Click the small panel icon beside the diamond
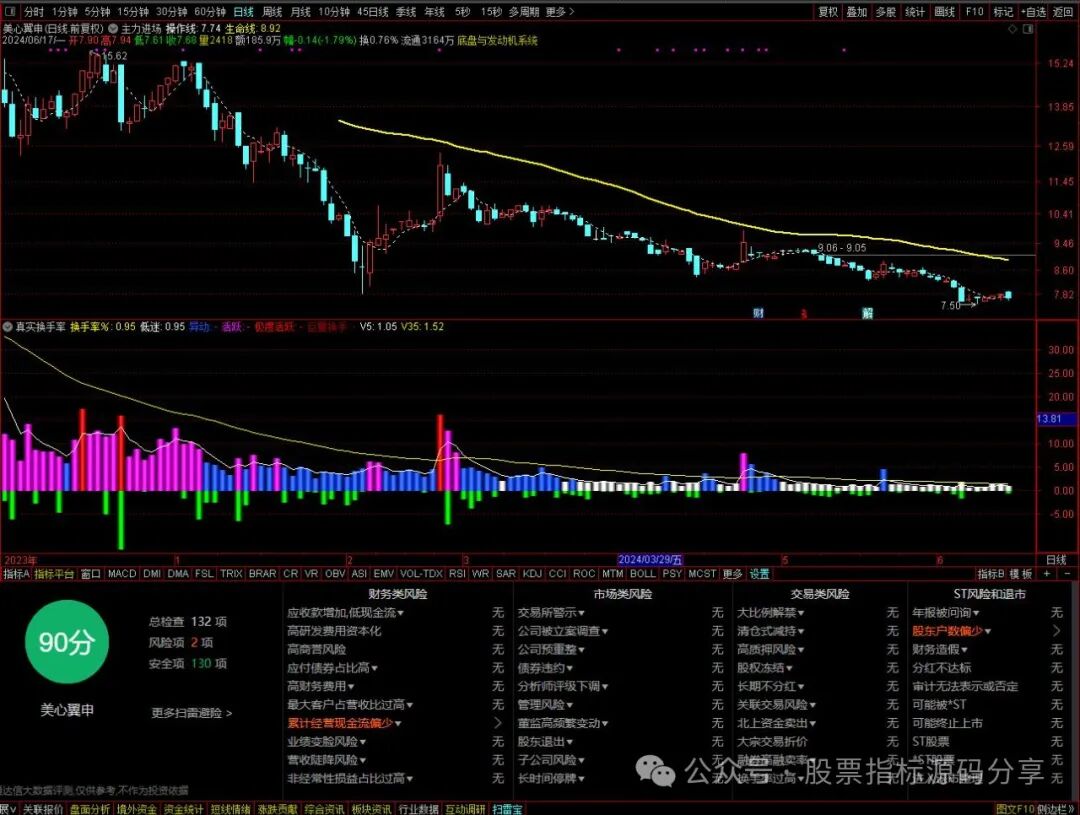Viewport: 1080px width, 815px height. tap(1029, 29)
